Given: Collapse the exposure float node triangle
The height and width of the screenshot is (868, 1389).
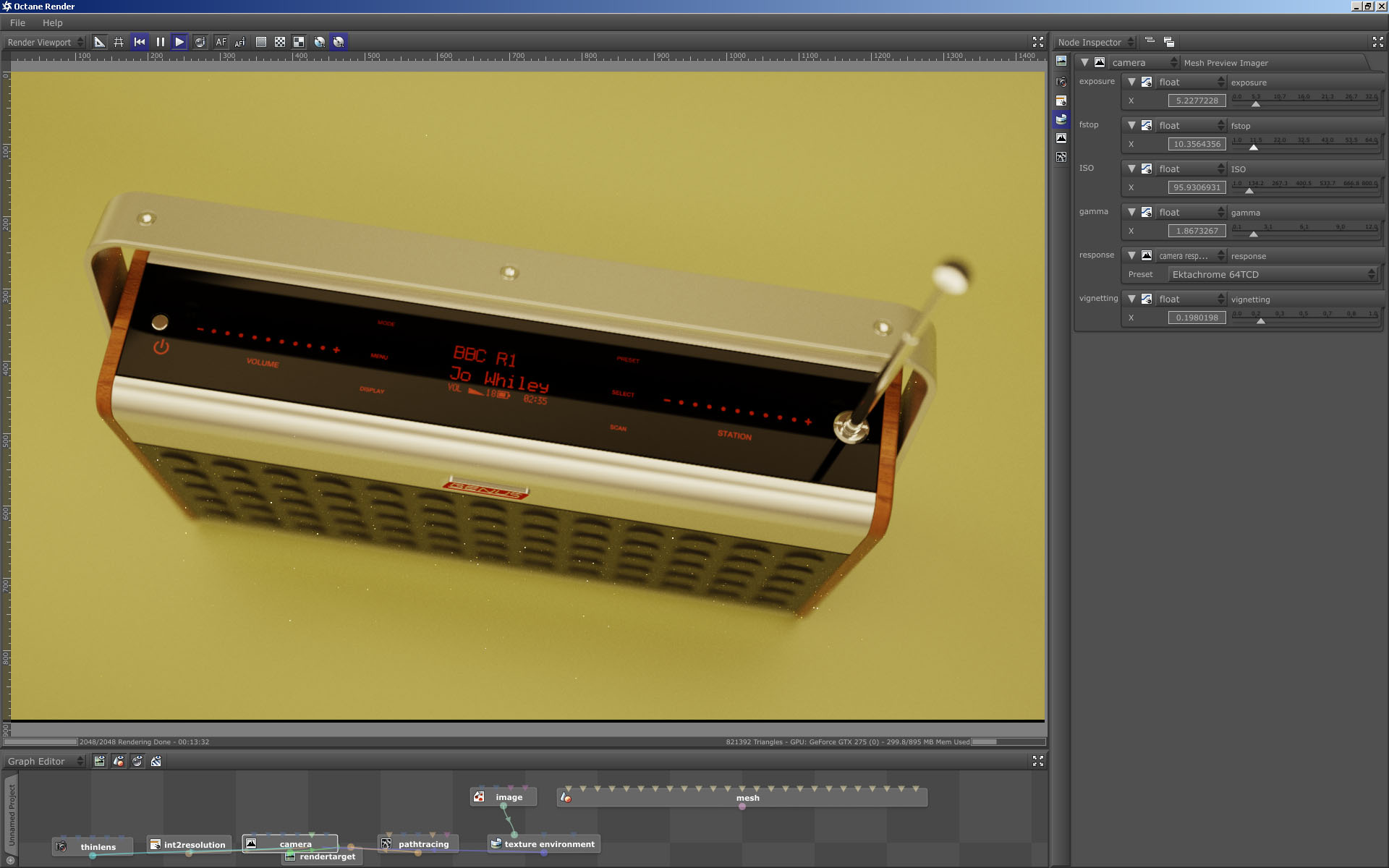Looking at the screenshot, I should point(1131,82).
